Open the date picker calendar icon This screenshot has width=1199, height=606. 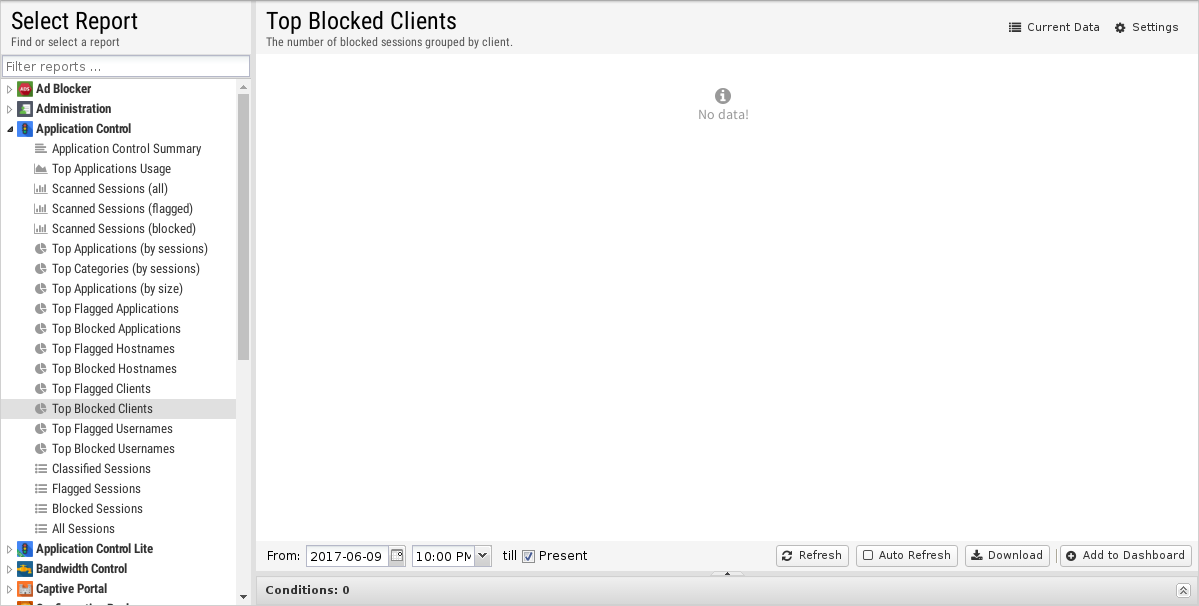(x=397, y=556)
